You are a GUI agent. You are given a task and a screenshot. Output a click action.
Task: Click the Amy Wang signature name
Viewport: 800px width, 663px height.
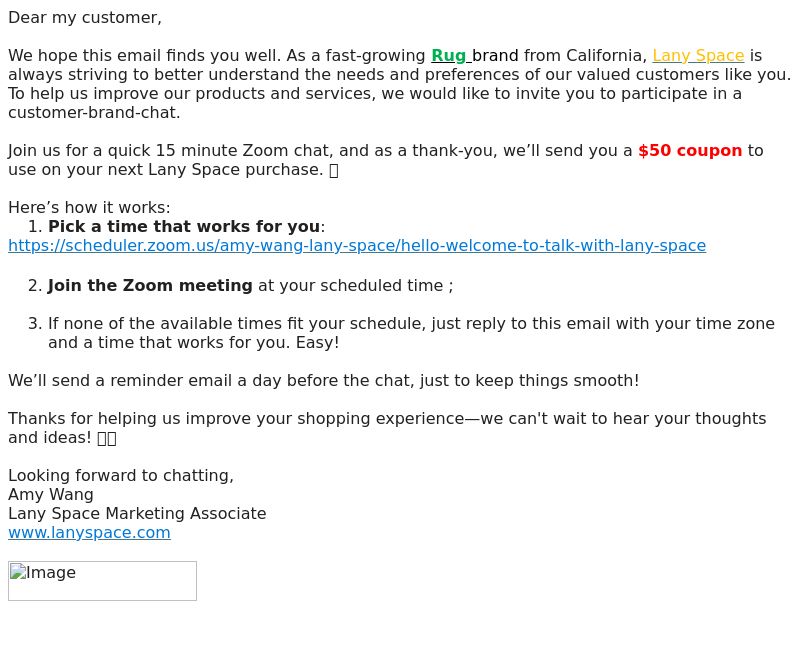(51, 495)
